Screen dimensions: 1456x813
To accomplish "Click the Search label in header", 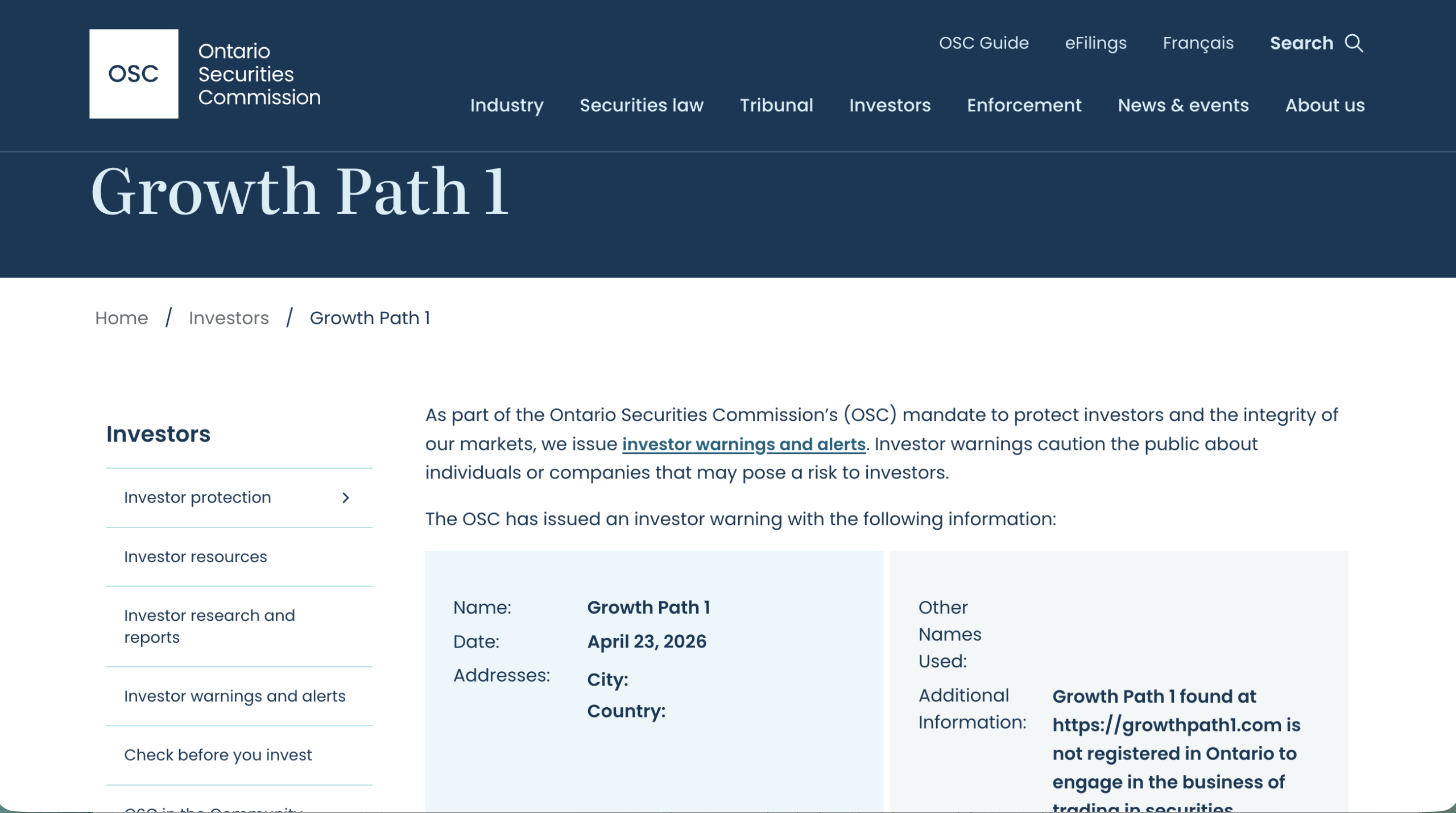I will pos(1301,43).
